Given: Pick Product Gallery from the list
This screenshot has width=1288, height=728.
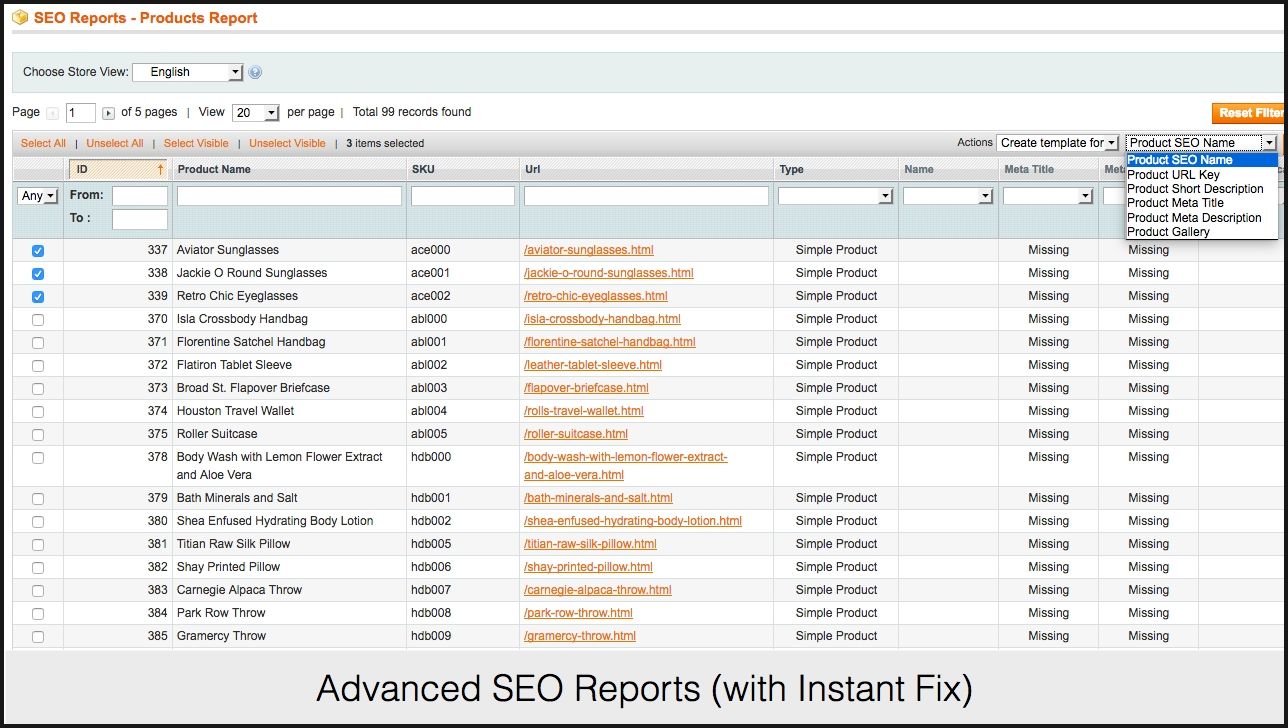Looking at the screenshot, I should pyautogui.click(x=1168, y=232).
